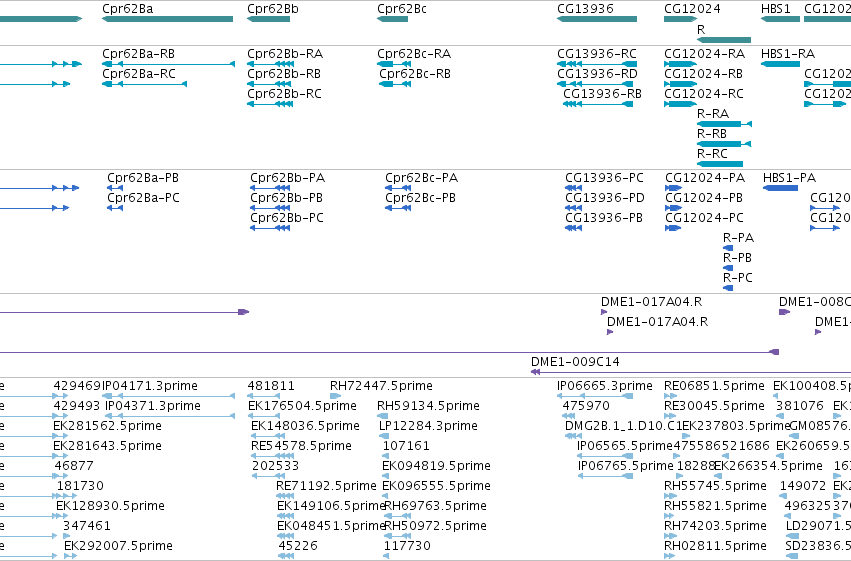This screenshot has height=561, width=851.
Task: Select transcript Cpr62Bb-RB label
Action: click(284, 74)
